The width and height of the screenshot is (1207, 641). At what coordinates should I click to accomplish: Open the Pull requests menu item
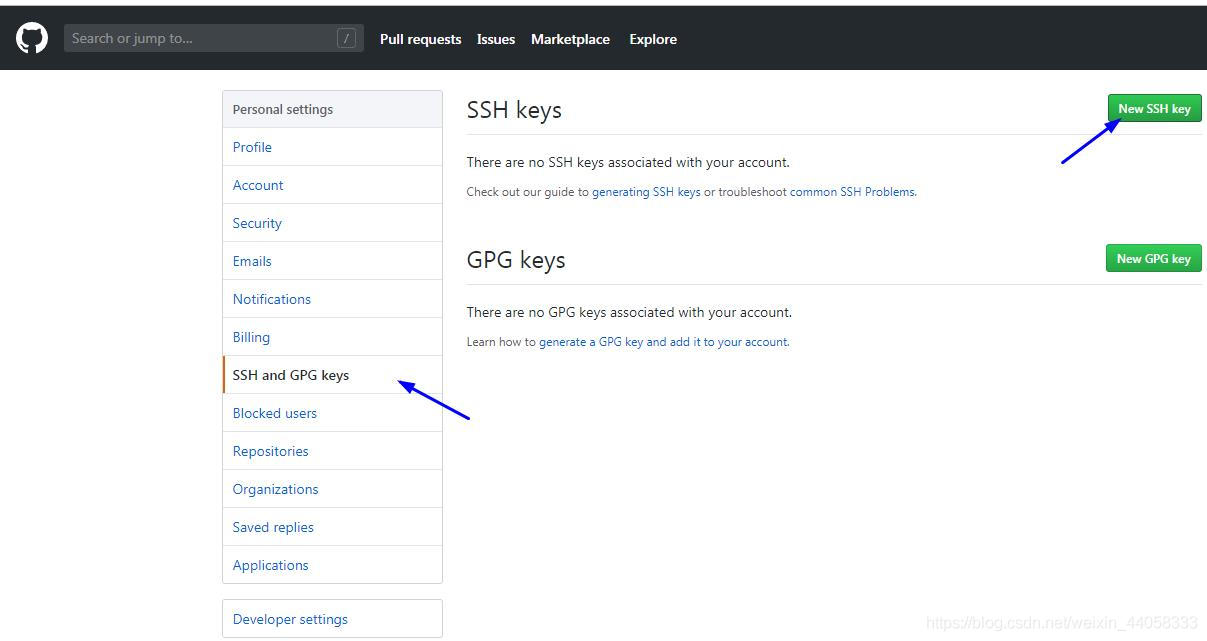tap(420, 39)
